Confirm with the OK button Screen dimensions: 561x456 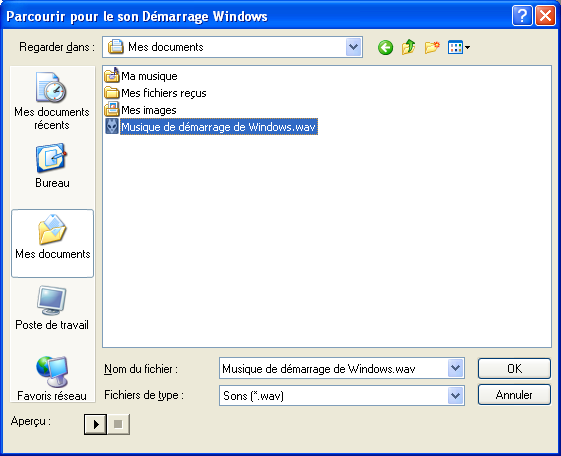[x=514, y=368]
